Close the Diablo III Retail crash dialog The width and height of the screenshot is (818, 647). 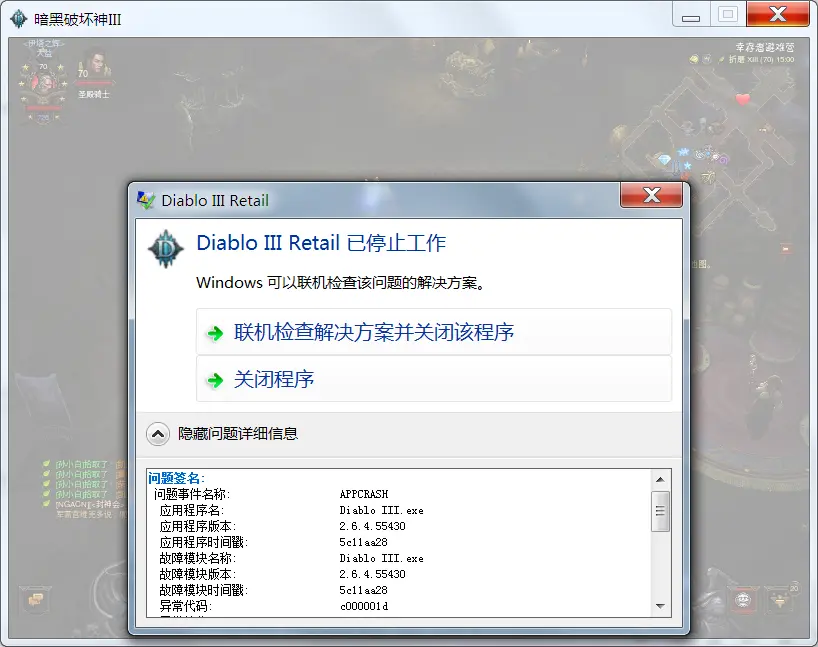click(651, 195)
